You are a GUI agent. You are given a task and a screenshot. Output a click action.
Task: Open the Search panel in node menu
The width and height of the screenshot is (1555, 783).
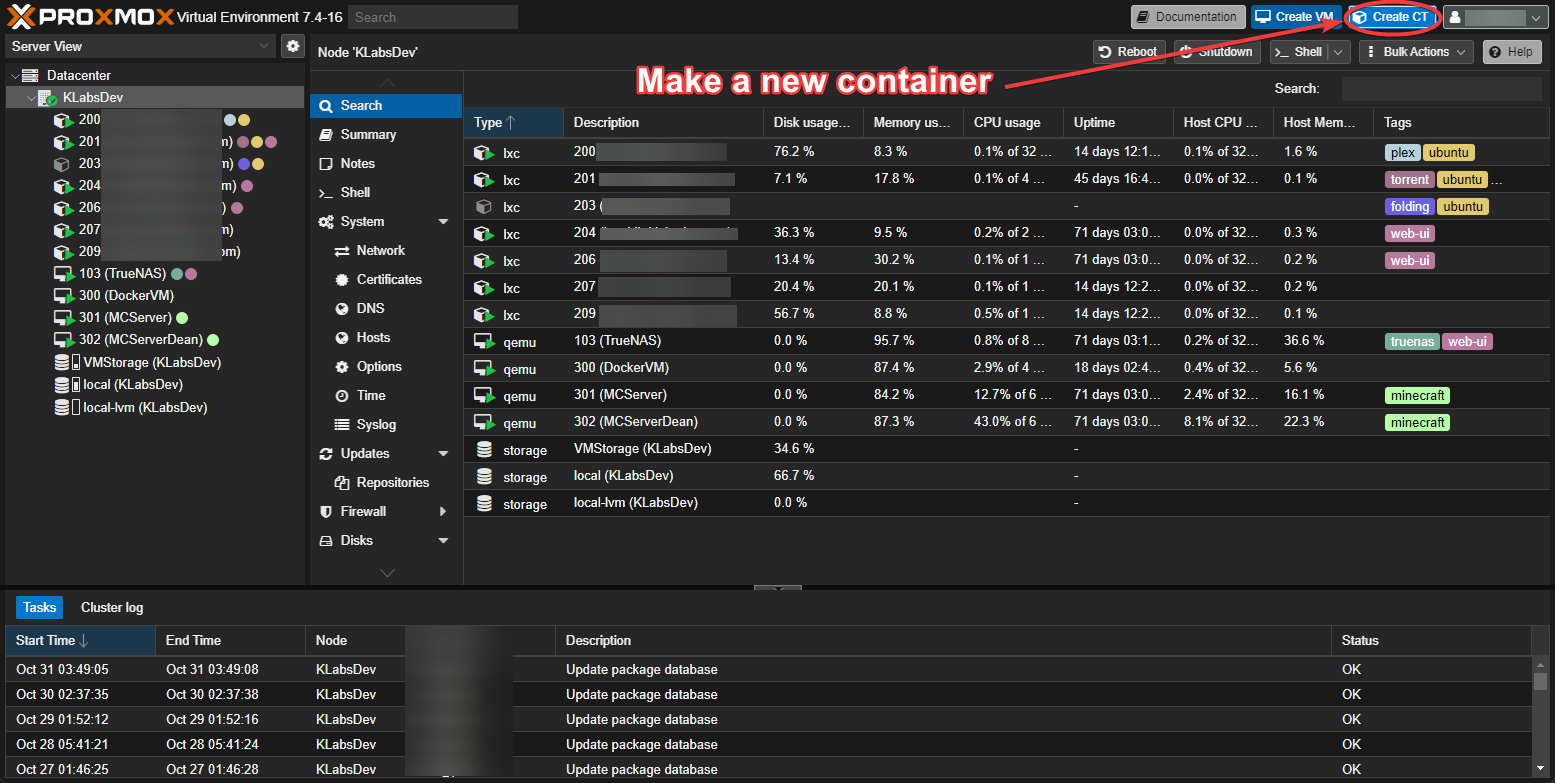coord(386,105)
